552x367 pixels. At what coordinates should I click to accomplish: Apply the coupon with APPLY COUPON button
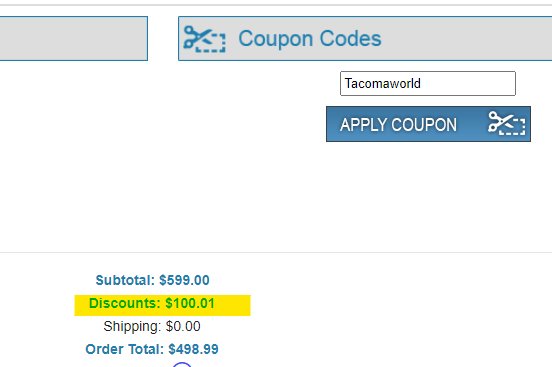(428, 124)
